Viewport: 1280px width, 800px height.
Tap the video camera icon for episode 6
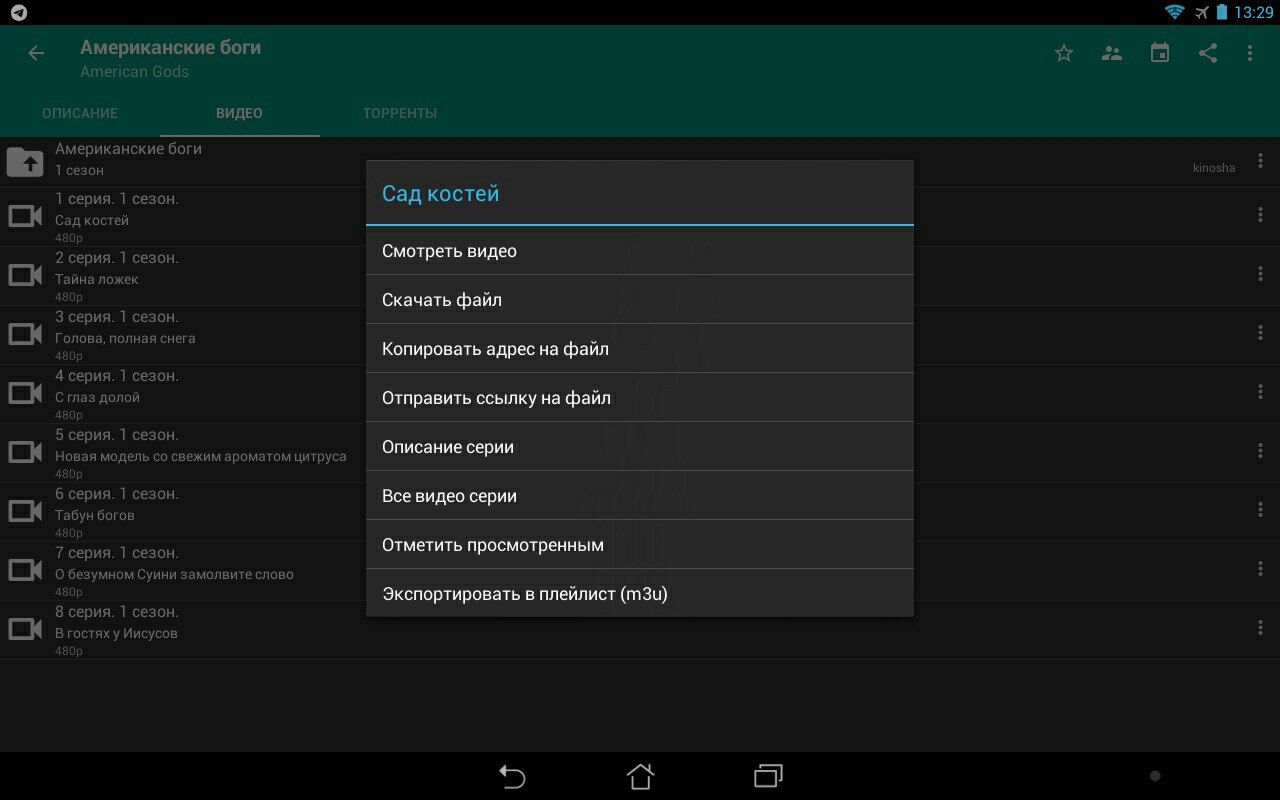25,511
